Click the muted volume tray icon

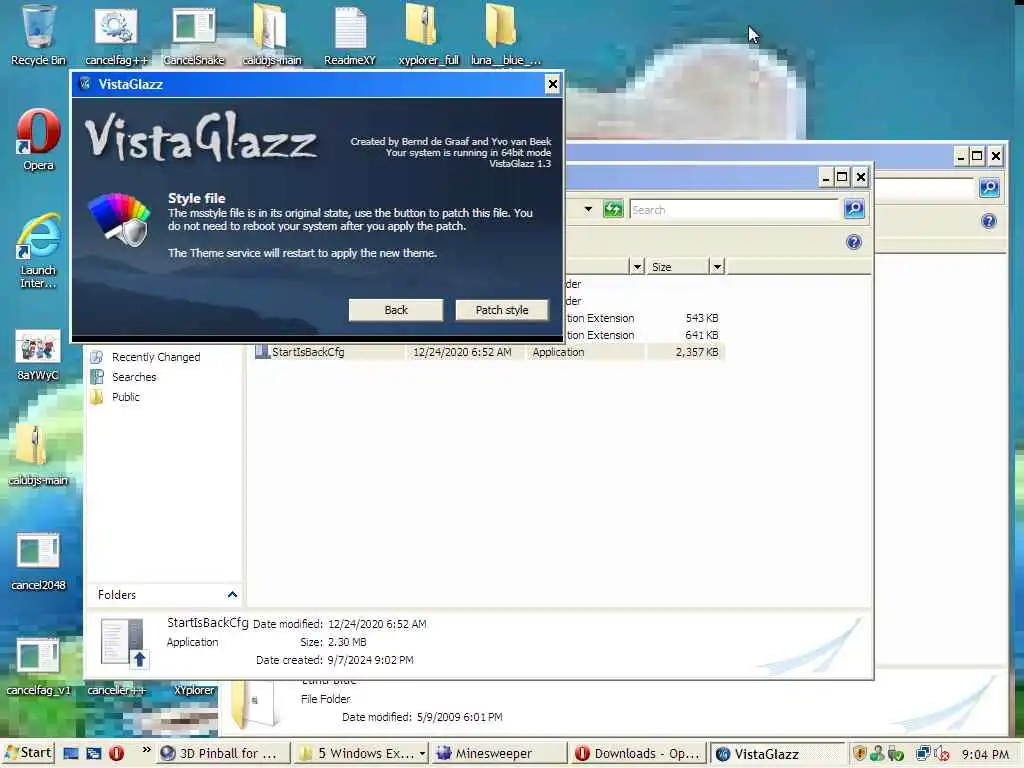click(x=941, y=754)
